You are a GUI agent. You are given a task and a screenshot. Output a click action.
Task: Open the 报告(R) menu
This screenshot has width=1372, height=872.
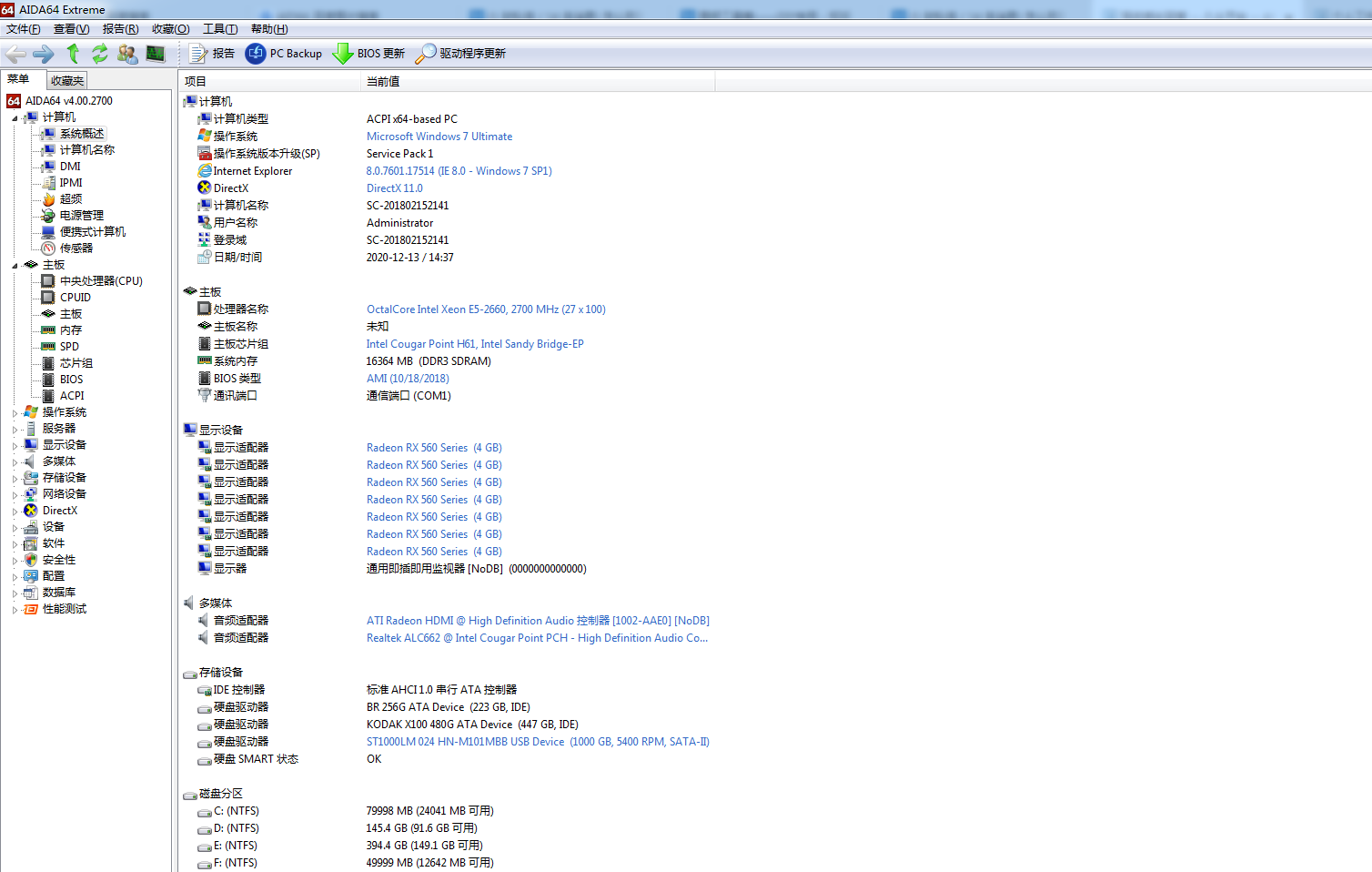(120, 29)
